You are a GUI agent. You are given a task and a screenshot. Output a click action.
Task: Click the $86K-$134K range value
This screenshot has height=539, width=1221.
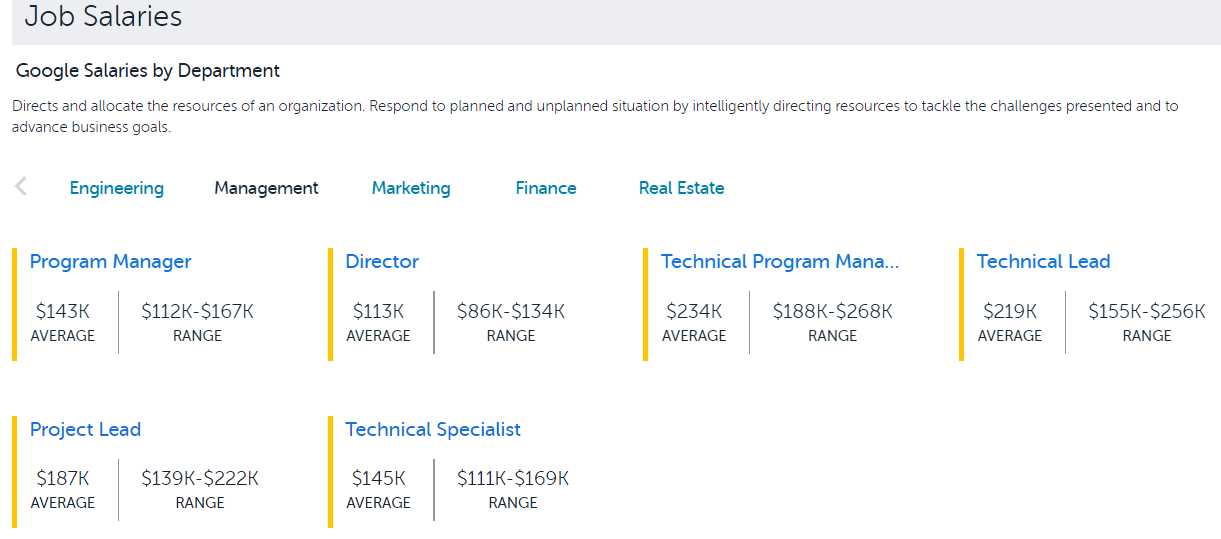point(511,312)
